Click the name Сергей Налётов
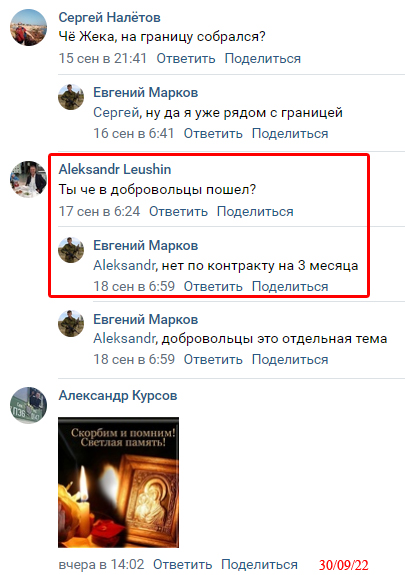This screenshot has width=405, height=575. (x=109, y=18)
